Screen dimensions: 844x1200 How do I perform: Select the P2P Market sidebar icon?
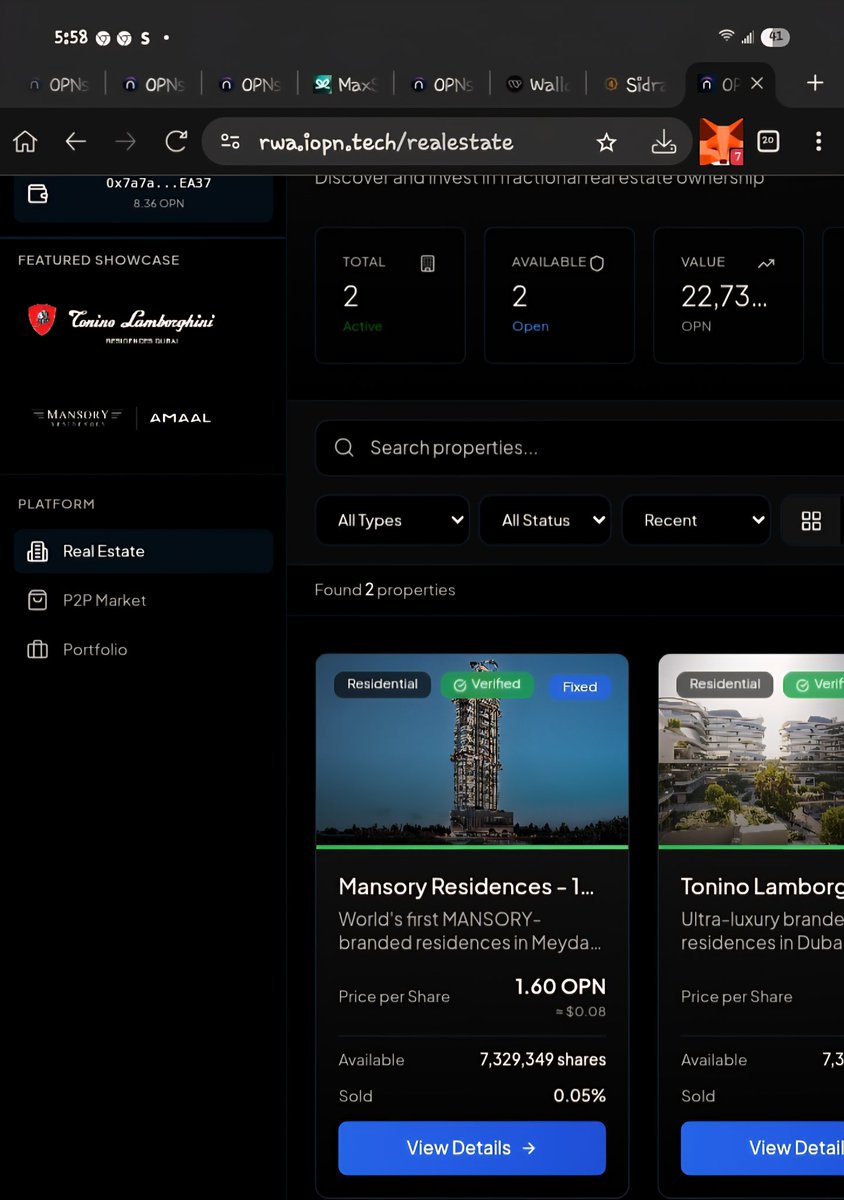coord(38,600)
